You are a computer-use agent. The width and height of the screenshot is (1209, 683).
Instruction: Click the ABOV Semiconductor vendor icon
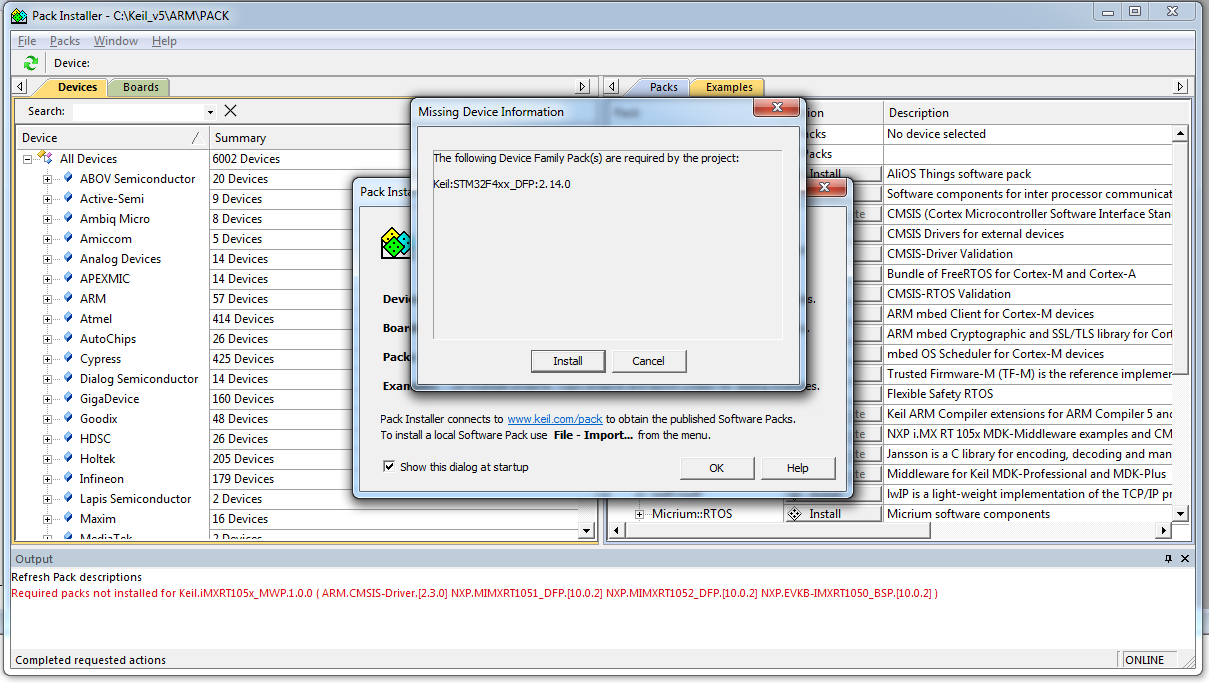[69, 179]
